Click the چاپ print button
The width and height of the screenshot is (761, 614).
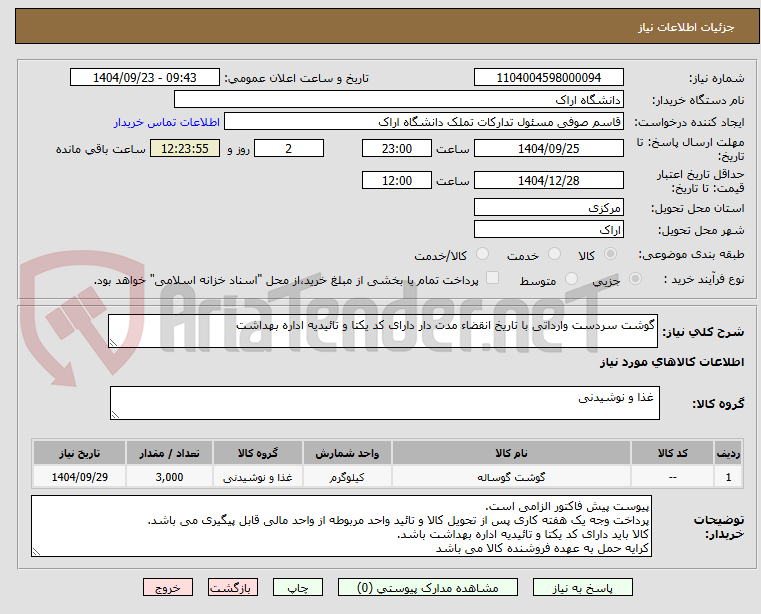298,587
